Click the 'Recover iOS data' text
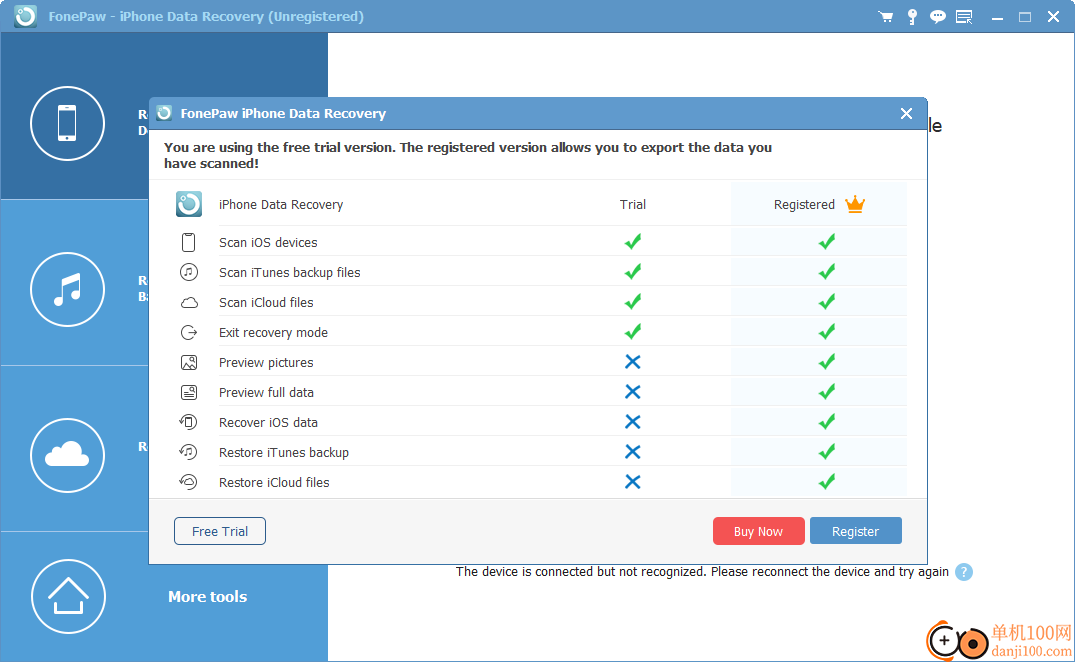 (268, 423)
